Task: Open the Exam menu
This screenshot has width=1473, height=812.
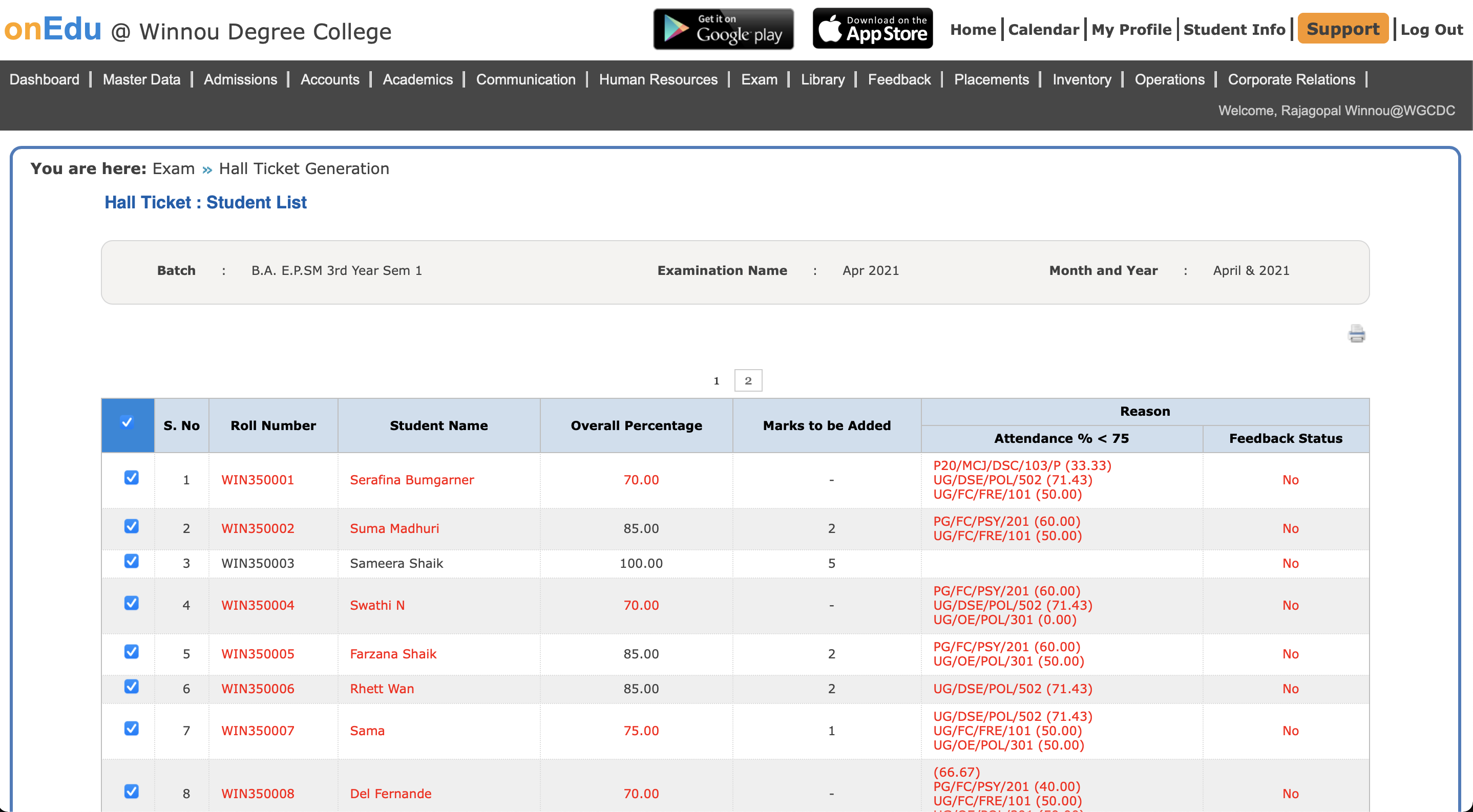Action: [759, 79]
